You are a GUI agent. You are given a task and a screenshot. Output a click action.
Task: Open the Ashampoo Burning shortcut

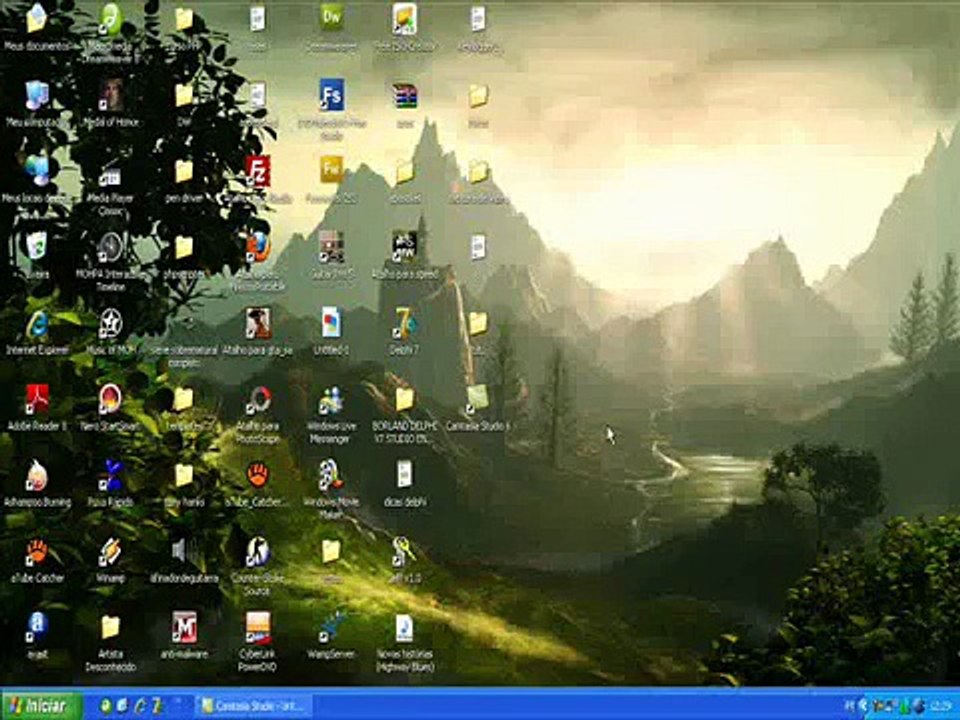pyautogui.click(x=37, y=475)
